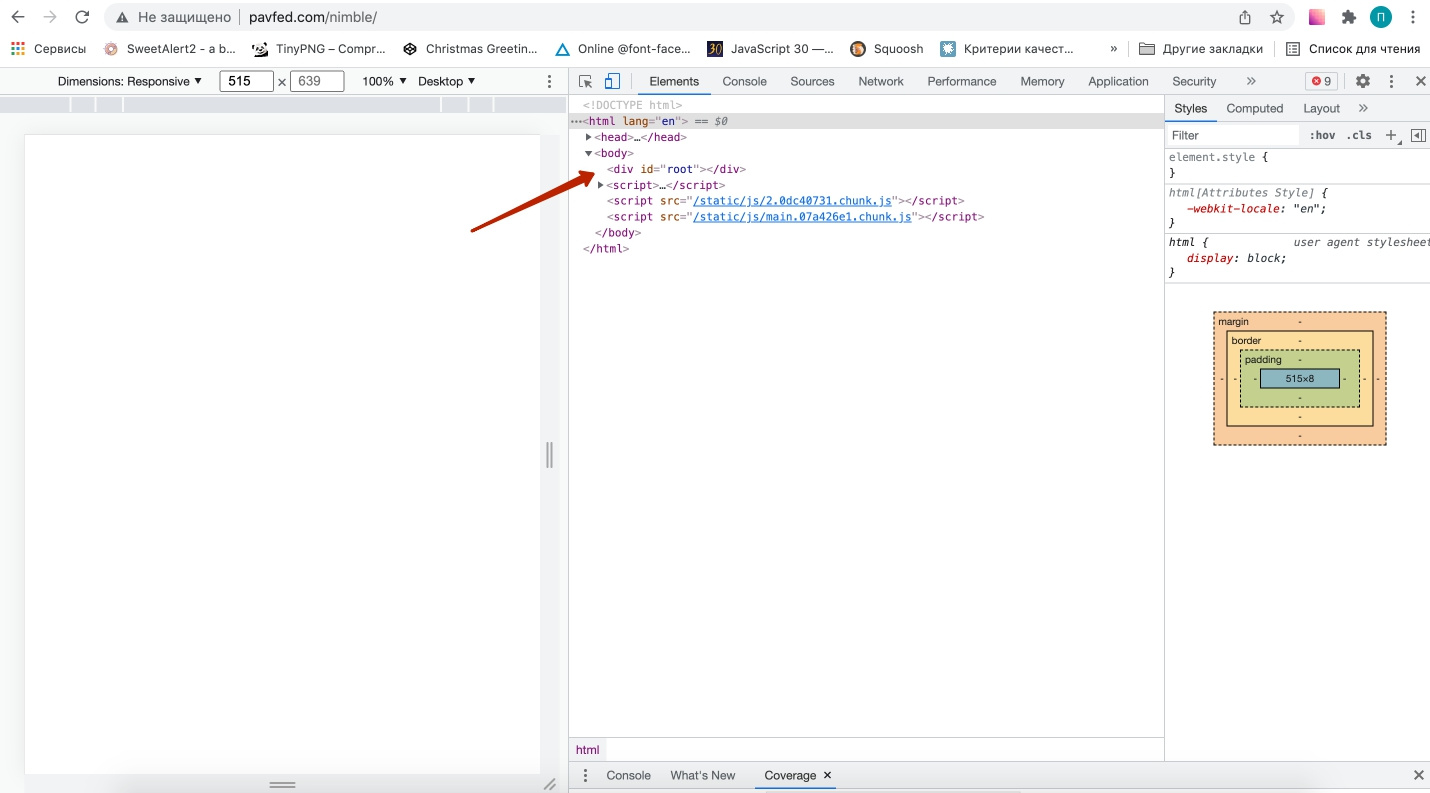Close the Coverage drawer tab
The image size is (1430, 793).
point(827,775)
